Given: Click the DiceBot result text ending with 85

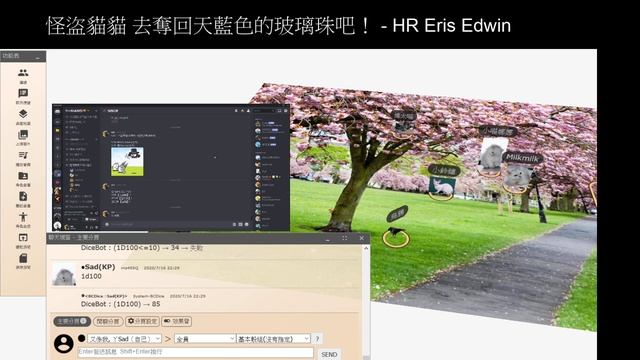Looking at the screenshot, I should click(120, 304).
